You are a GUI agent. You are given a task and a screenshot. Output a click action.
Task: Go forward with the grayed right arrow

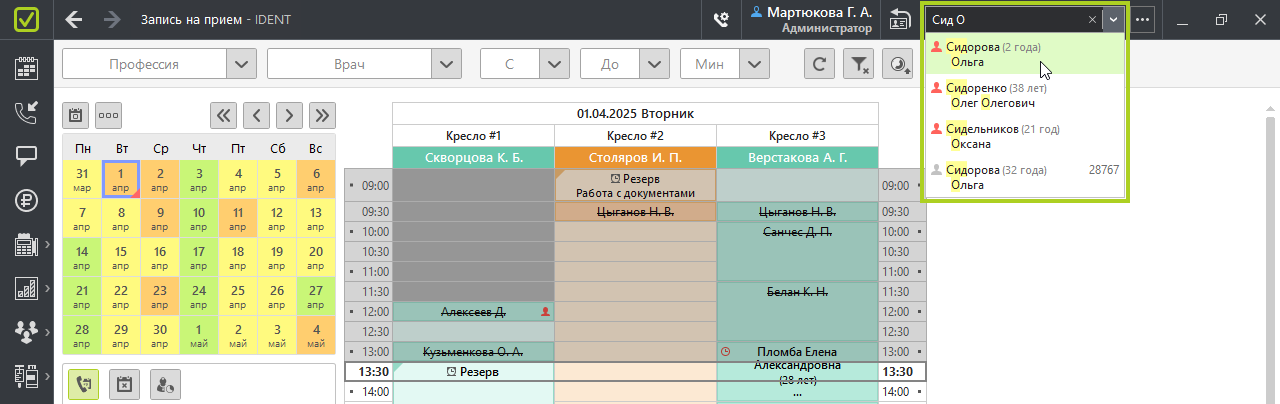click(113, 20)
